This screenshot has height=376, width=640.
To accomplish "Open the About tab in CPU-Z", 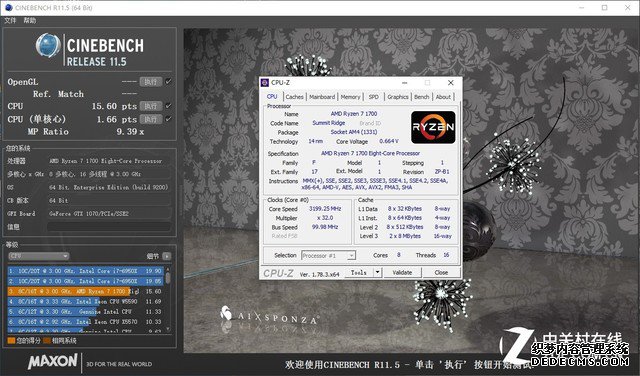I will click(443, 97).
